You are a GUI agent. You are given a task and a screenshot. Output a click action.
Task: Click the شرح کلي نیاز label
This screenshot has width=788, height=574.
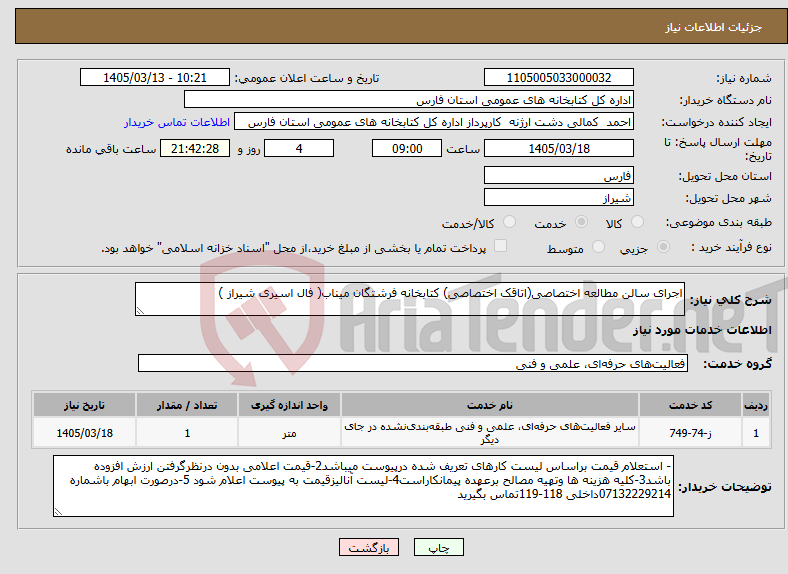point(731,300)
